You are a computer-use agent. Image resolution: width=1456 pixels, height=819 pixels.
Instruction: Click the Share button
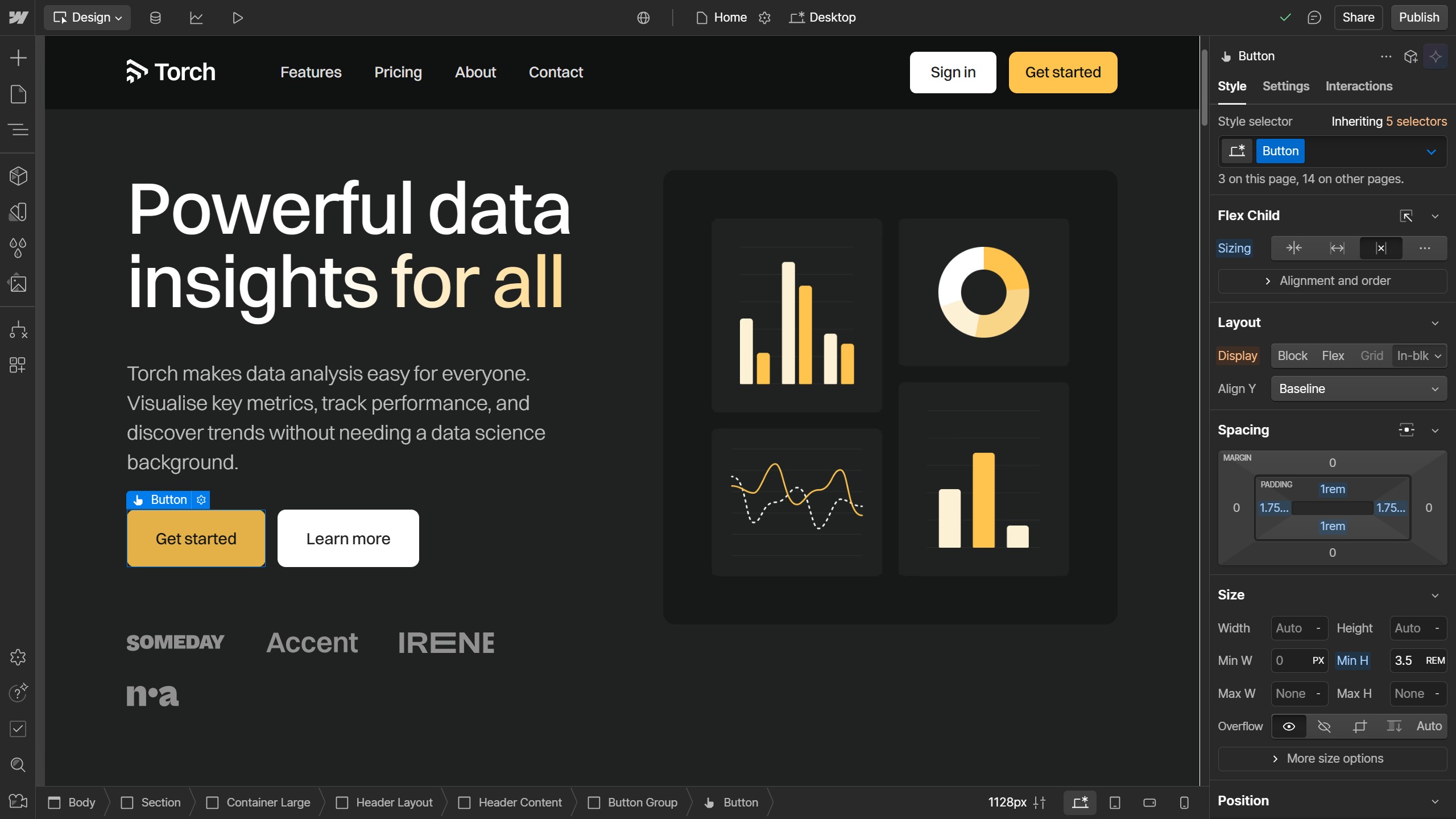(x=1358, y=18)
